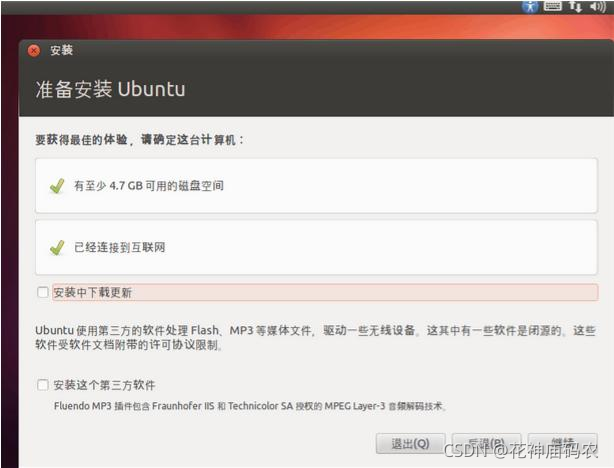Enable the 安装这个第三方软件 checkbox

tap(43, 385)
